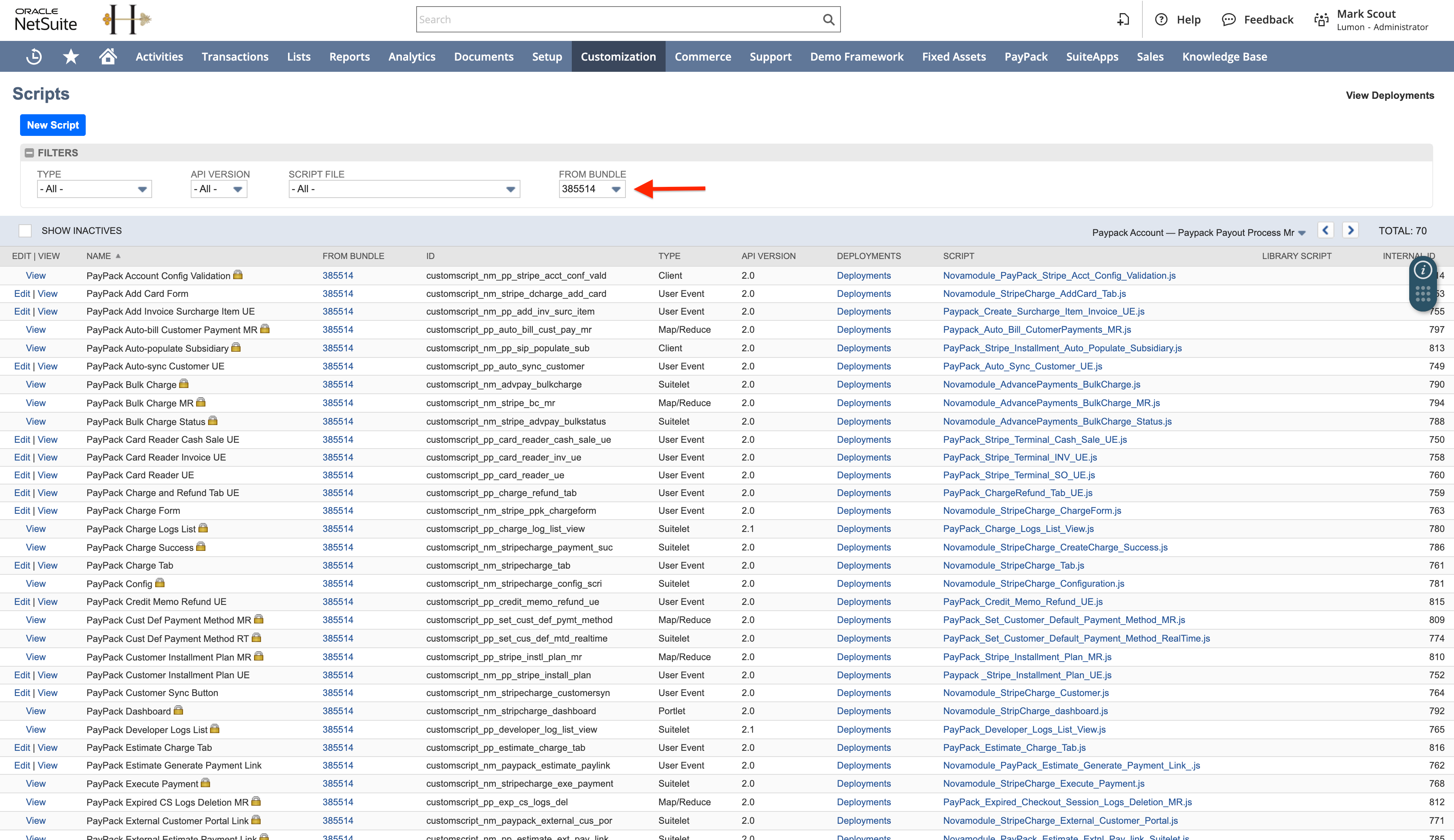This screenshot has width=1454, height=840.
Task: Open the shortcuts star icon
Action: 70,56
